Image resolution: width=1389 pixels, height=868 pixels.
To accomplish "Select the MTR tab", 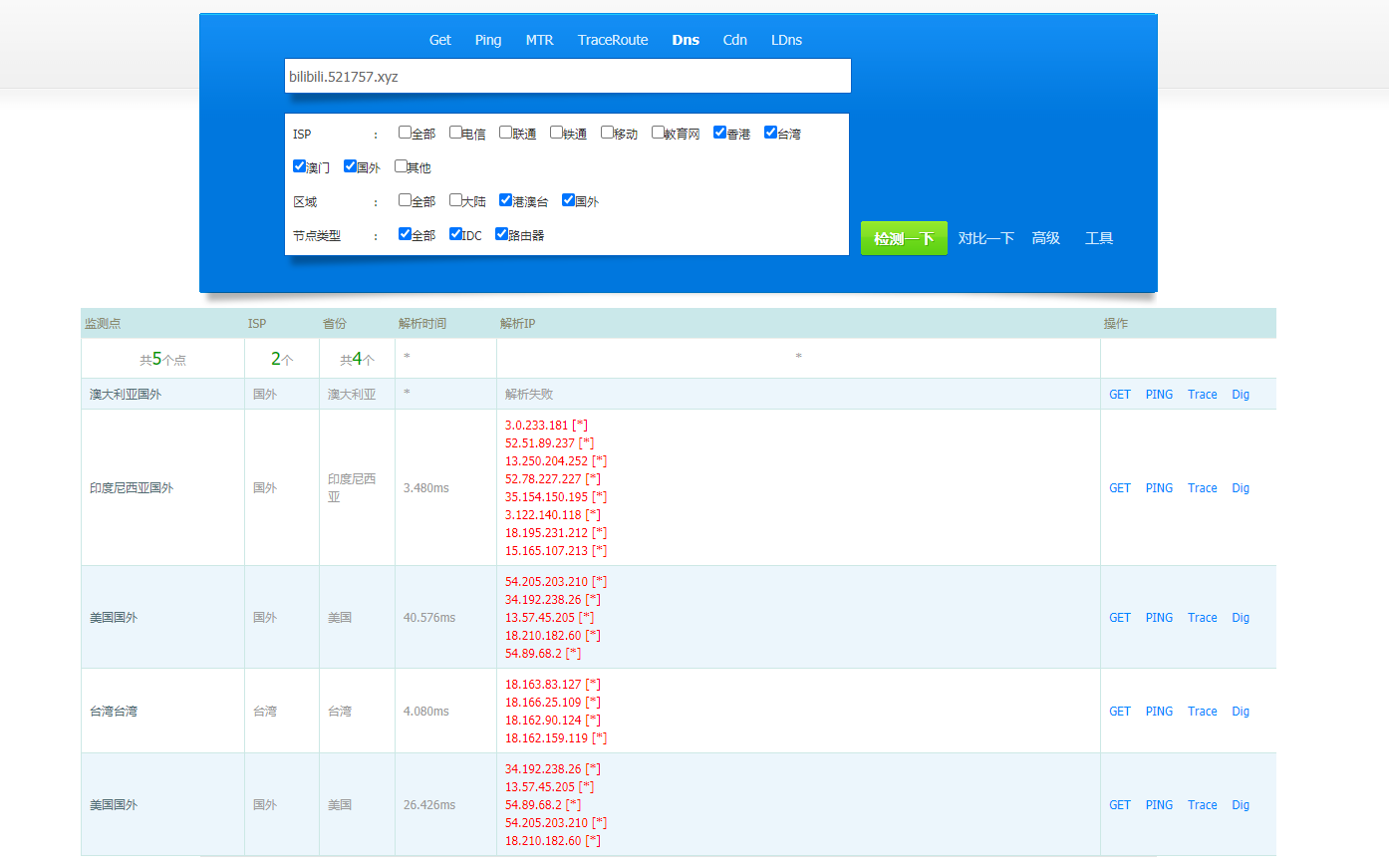I will (x=539, y=40).
